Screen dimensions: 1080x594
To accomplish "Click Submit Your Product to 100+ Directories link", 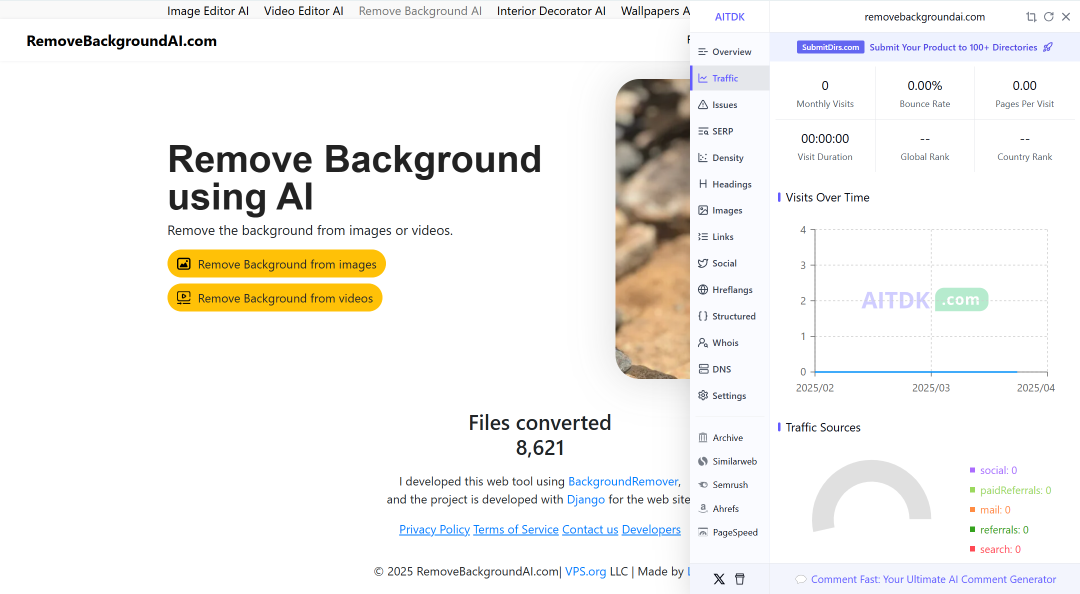I will click(953, 47).
